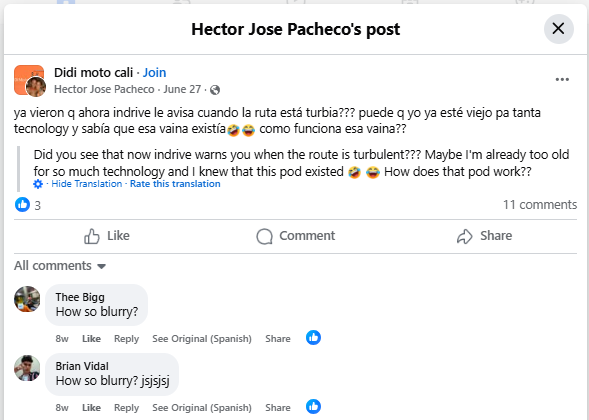Open Thee Bigg's profile picture
589x420 pixels.
pyautogui.click(x=27, y=299)
